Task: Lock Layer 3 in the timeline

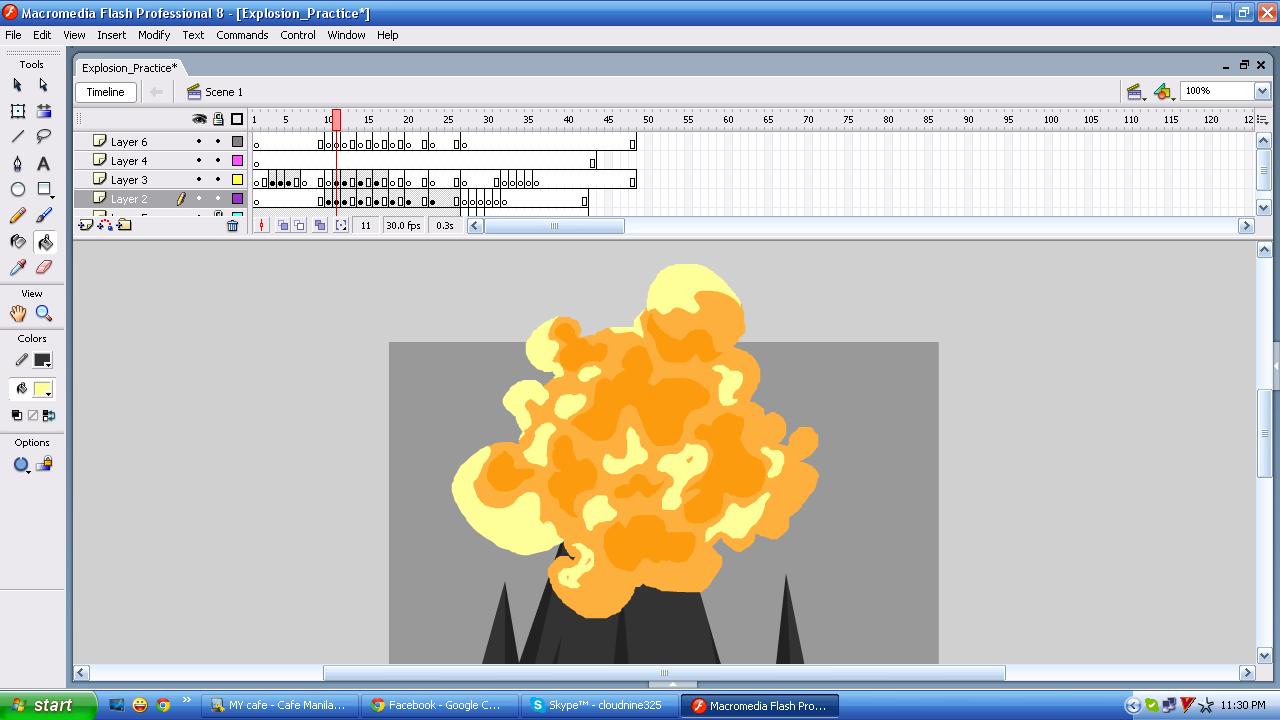Action: [x=218, y=180]
